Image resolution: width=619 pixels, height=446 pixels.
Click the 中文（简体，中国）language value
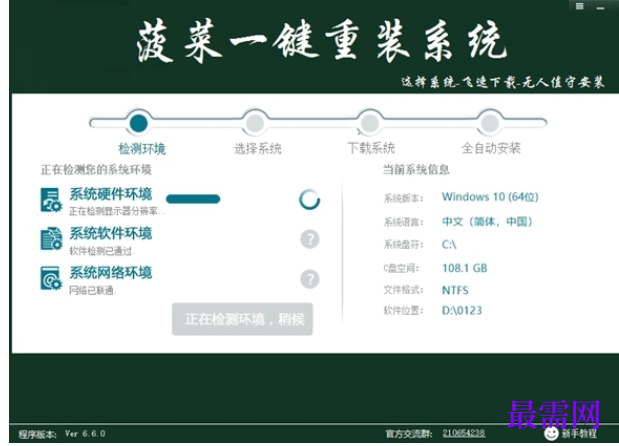pos(487,221)
